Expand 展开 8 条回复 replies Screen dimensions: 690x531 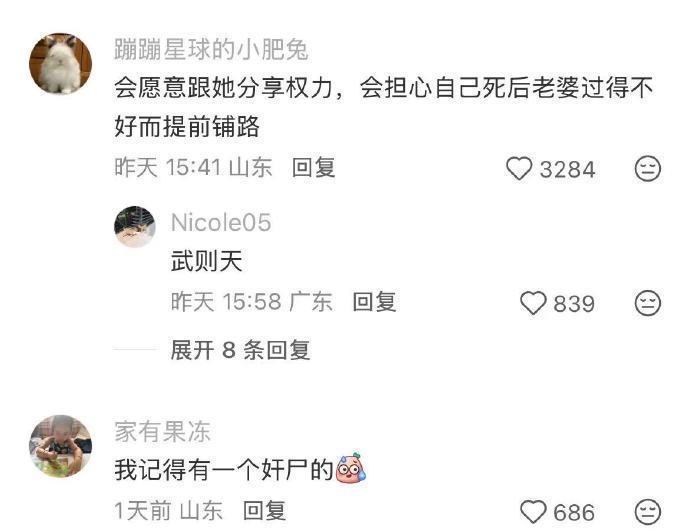(240, 350)
